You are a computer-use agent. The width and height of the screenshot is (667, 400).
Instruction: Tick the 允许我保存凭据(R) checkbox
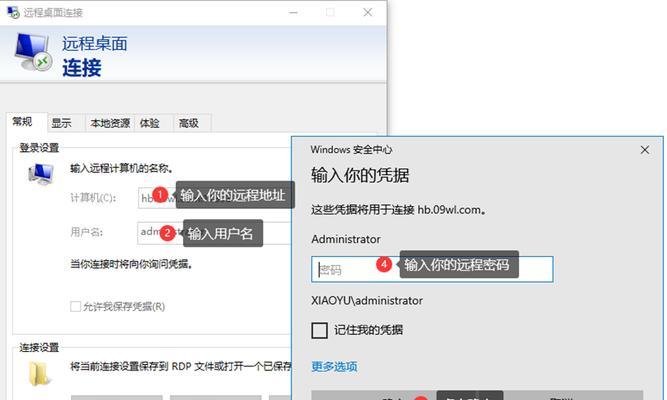click(75, 306)
